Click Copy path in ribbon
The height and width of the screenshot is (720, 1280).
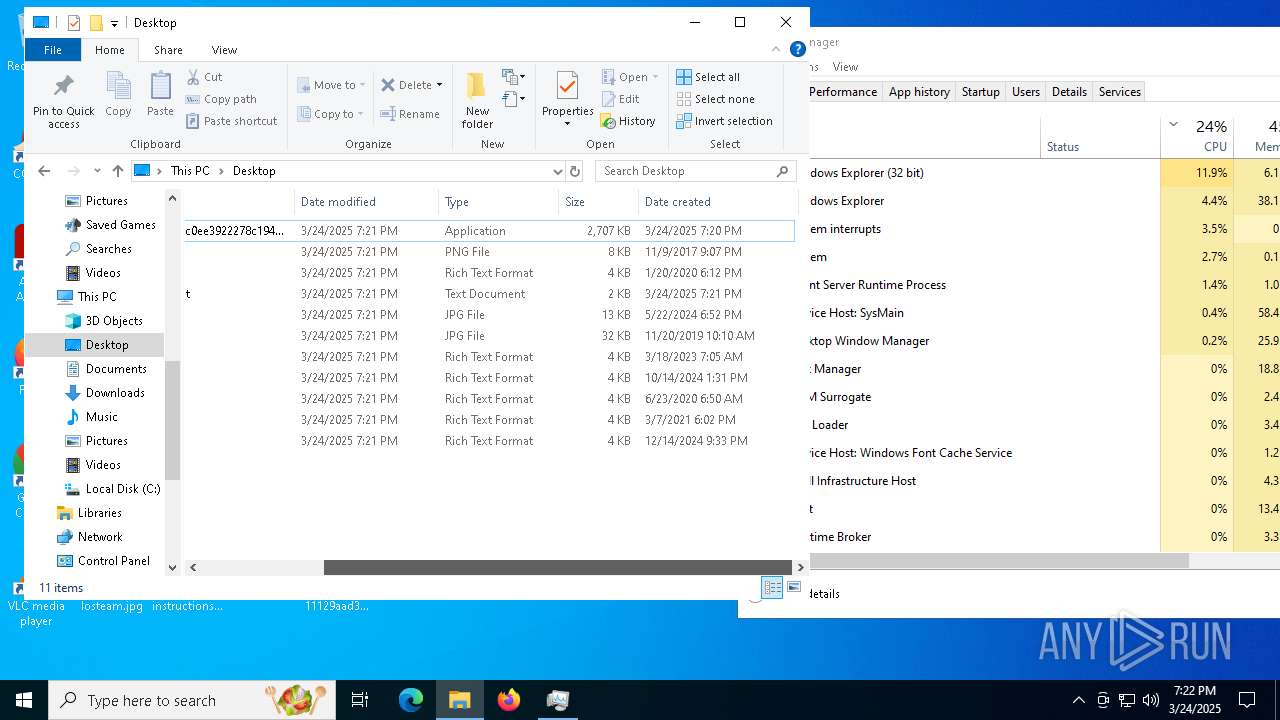click(221, 99)
